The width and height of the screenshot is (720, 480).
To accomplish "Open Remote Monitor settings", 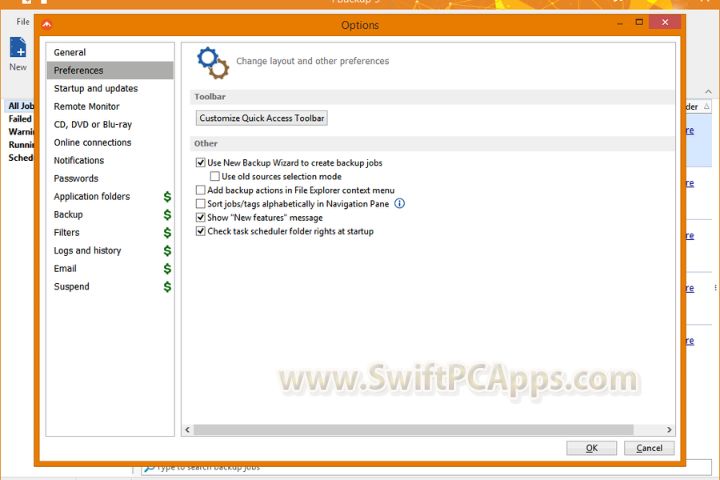I will pos(110,107).
